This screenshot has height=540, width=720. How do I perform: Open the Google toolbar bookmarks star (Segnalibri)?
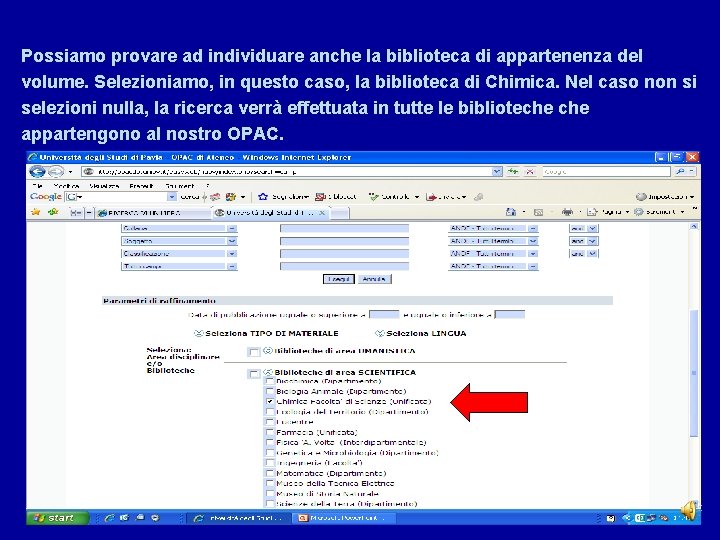click(263, 197)
